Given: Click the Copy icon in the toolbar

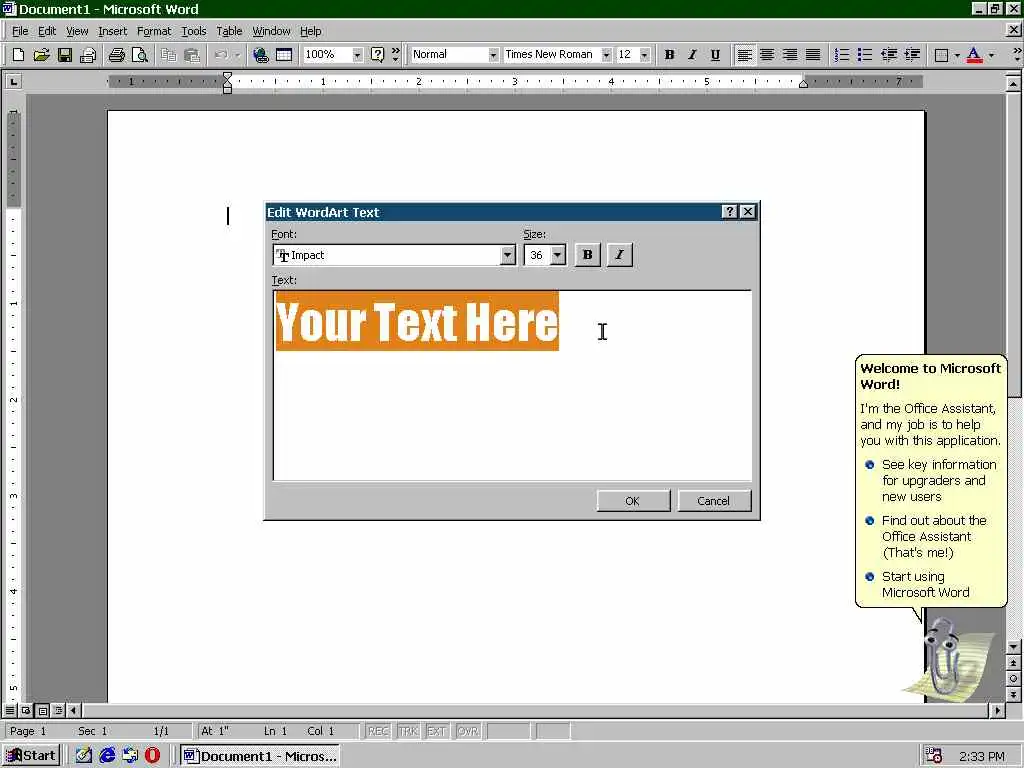Looking at the screenshot, I should (x=169, y=55).
